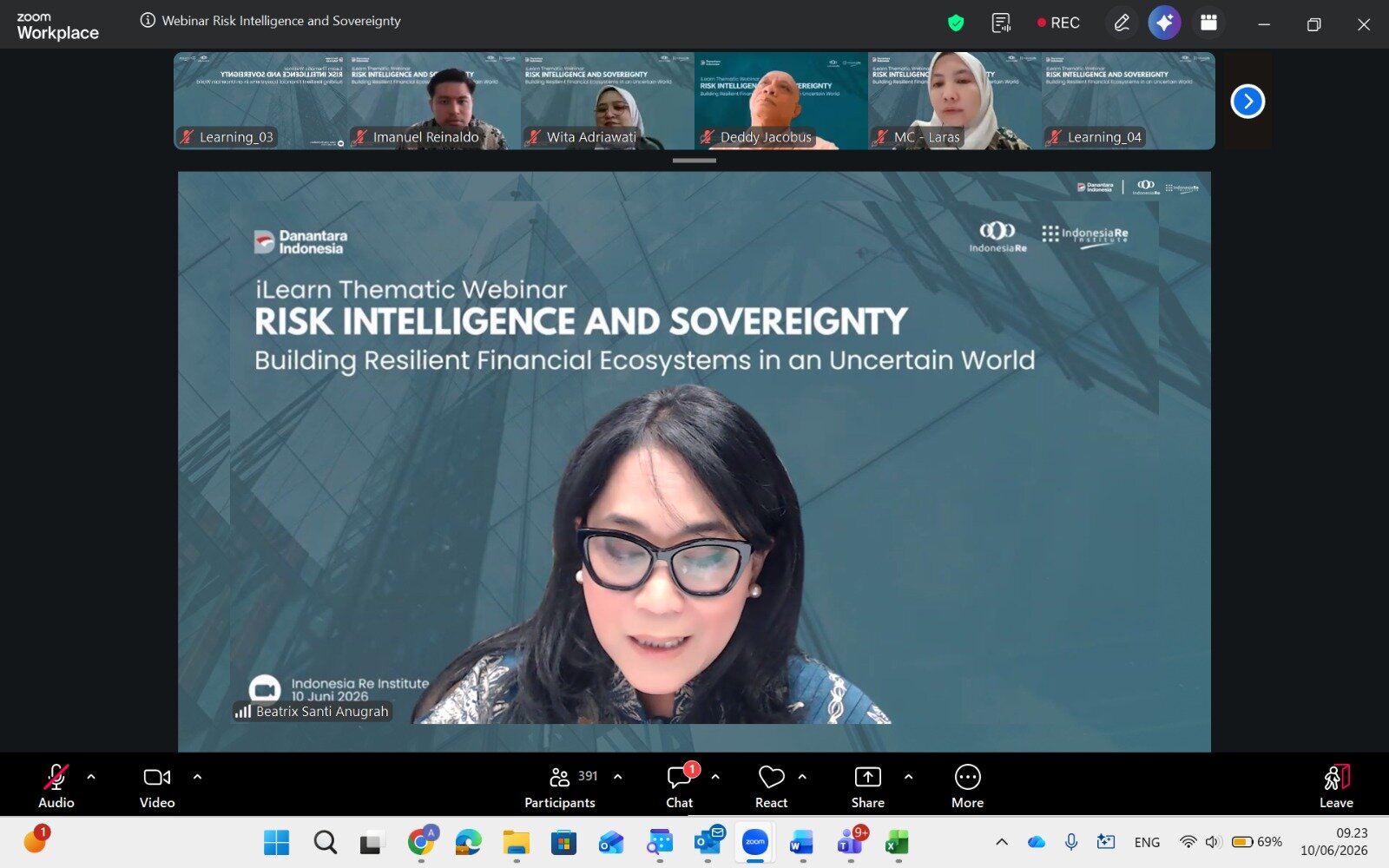Open the Participants panel

560,786
